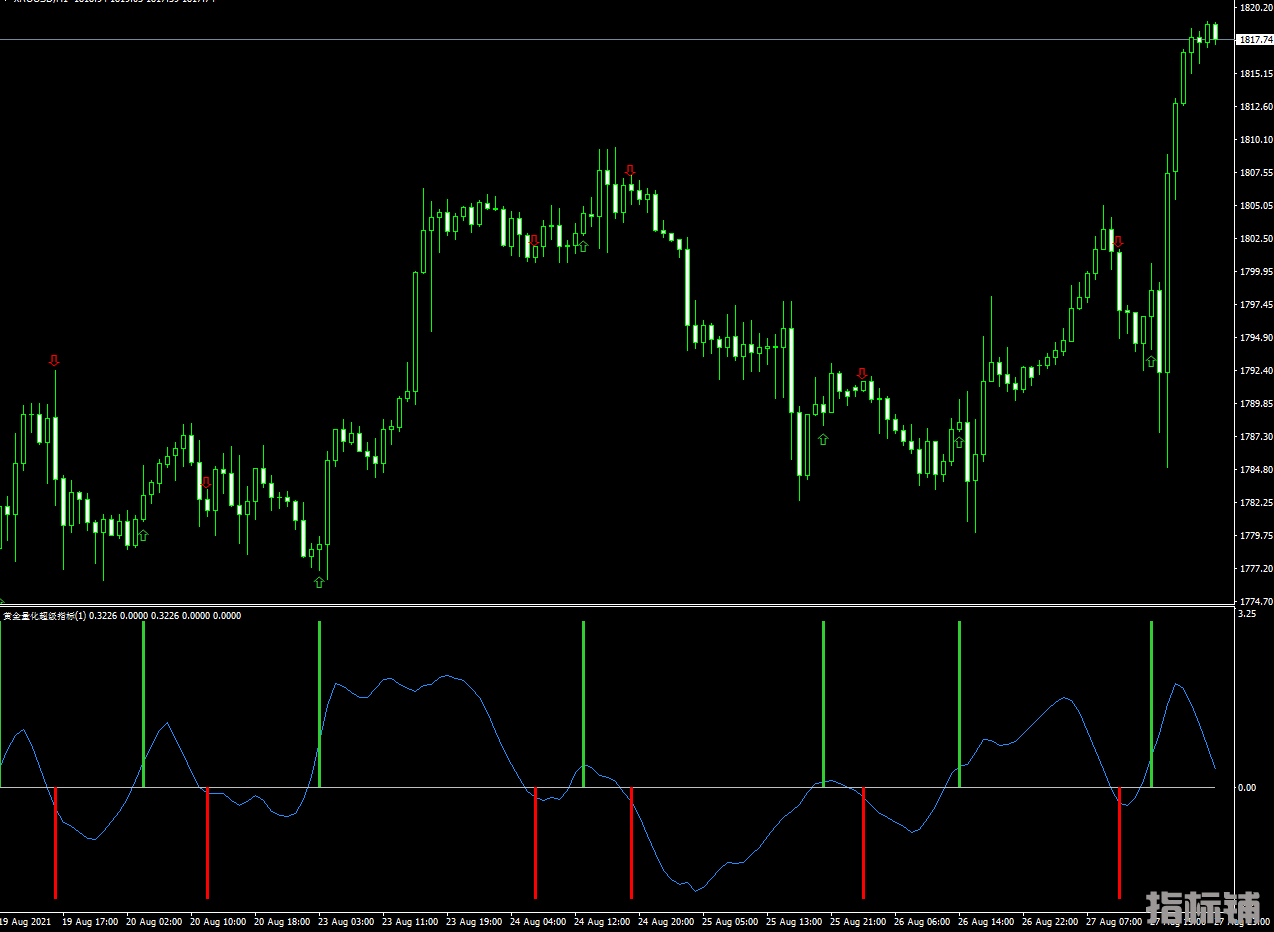Click the red sell arrow near 24 Aug 04:00

click(x=535, y=241)
